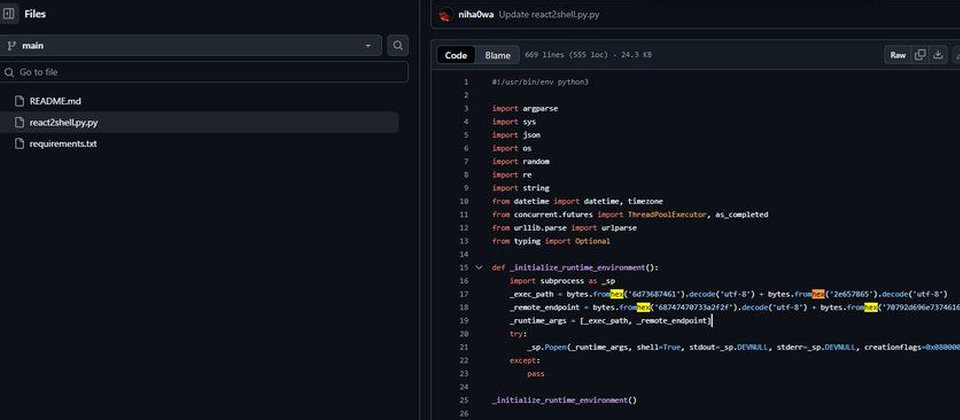
Task: Open requirements.txt from the file list
Action: pos(63,143)
